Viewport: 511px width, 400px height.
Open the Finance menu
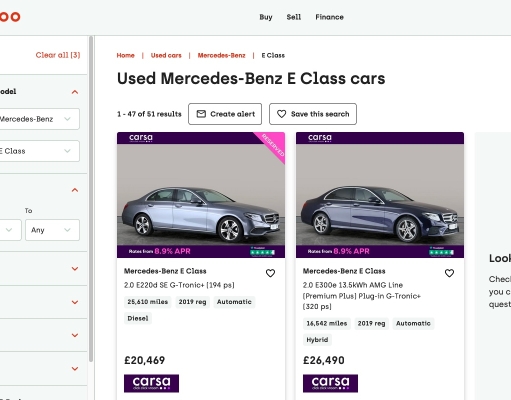click(x=329, y=17)
